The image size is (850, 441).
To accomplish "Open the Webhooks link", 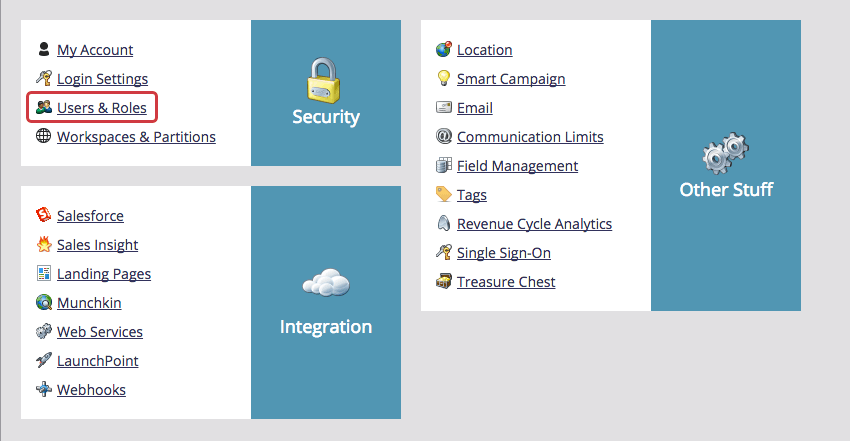I will [91, 389].
